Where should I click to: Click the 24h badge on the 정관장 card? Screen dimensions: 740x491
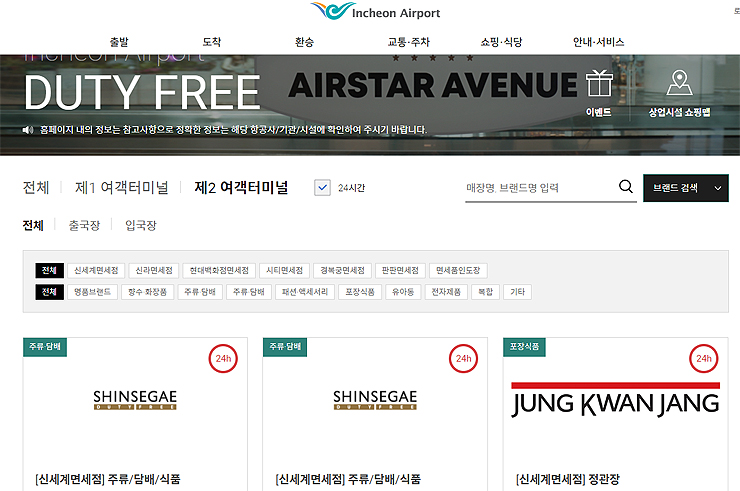704,359
